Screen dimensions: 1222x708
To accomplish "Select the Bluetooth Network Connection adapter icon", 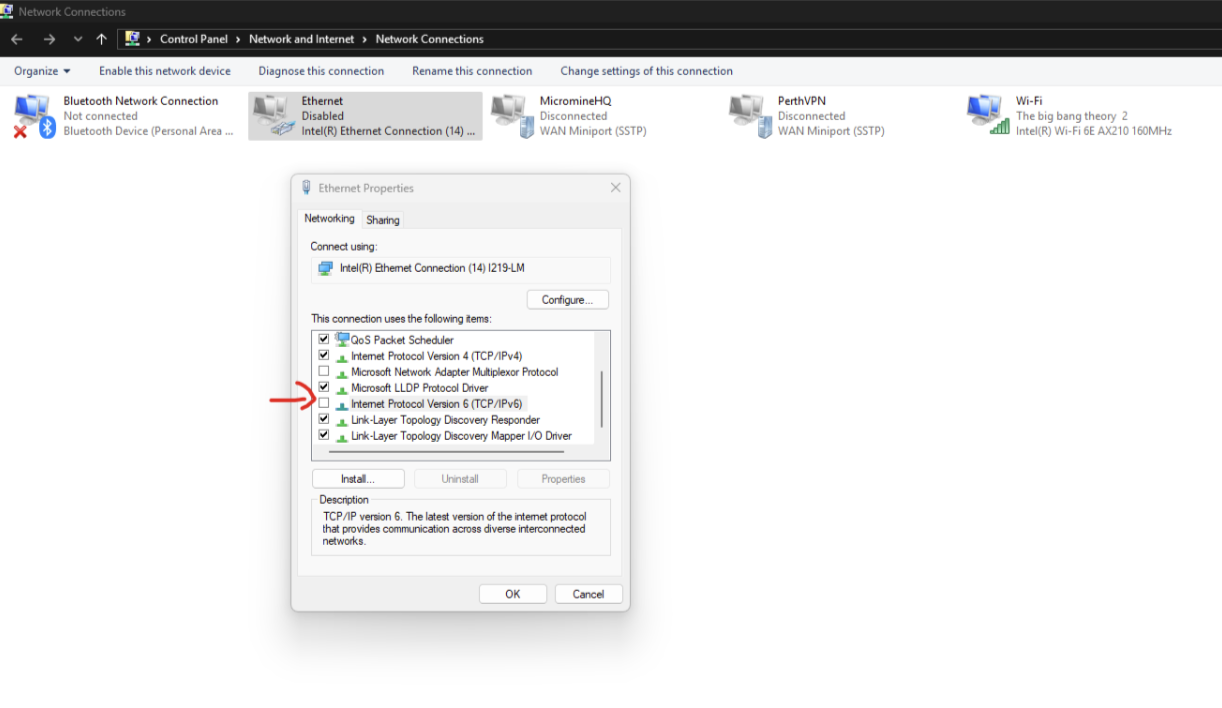I will tap(33, 113).
